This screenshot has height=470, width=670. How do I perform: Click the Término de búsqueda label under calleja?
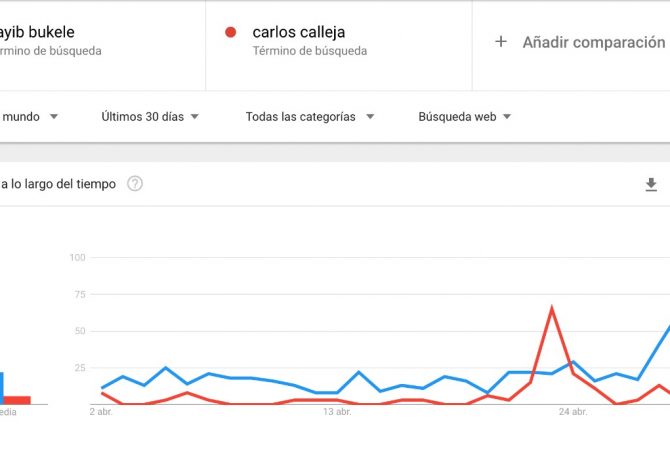point(310,51)
